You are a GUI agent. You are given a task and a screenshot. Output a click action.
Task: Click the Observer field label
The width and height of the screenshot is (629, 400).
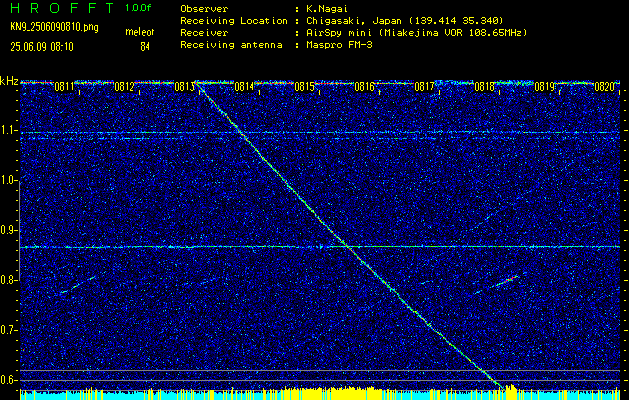pyautogui.click(x=204, y=8)
